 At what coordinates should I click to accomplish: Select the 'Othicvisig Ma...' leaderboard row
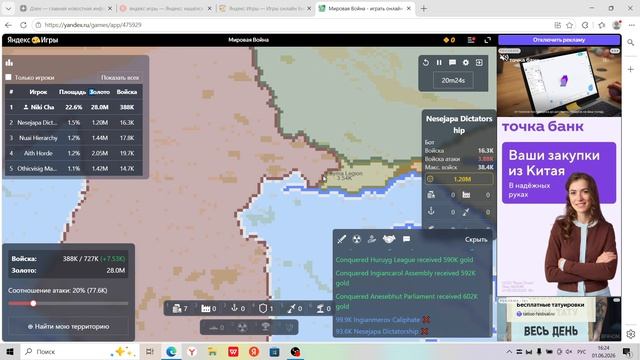coord(74,168)
